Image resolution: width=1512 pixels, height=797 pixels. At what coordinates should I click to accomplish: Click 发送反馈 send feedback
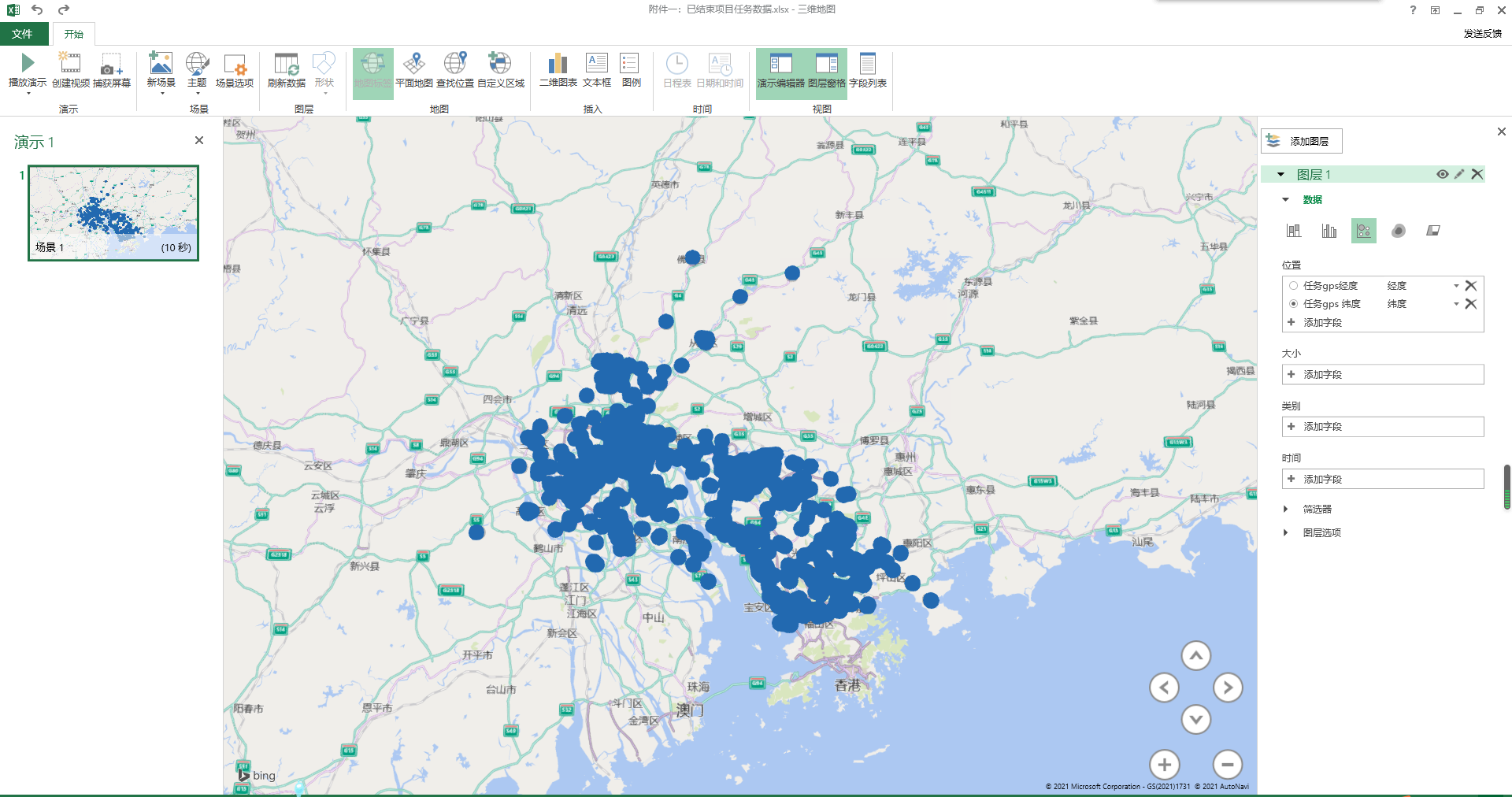1482,34
